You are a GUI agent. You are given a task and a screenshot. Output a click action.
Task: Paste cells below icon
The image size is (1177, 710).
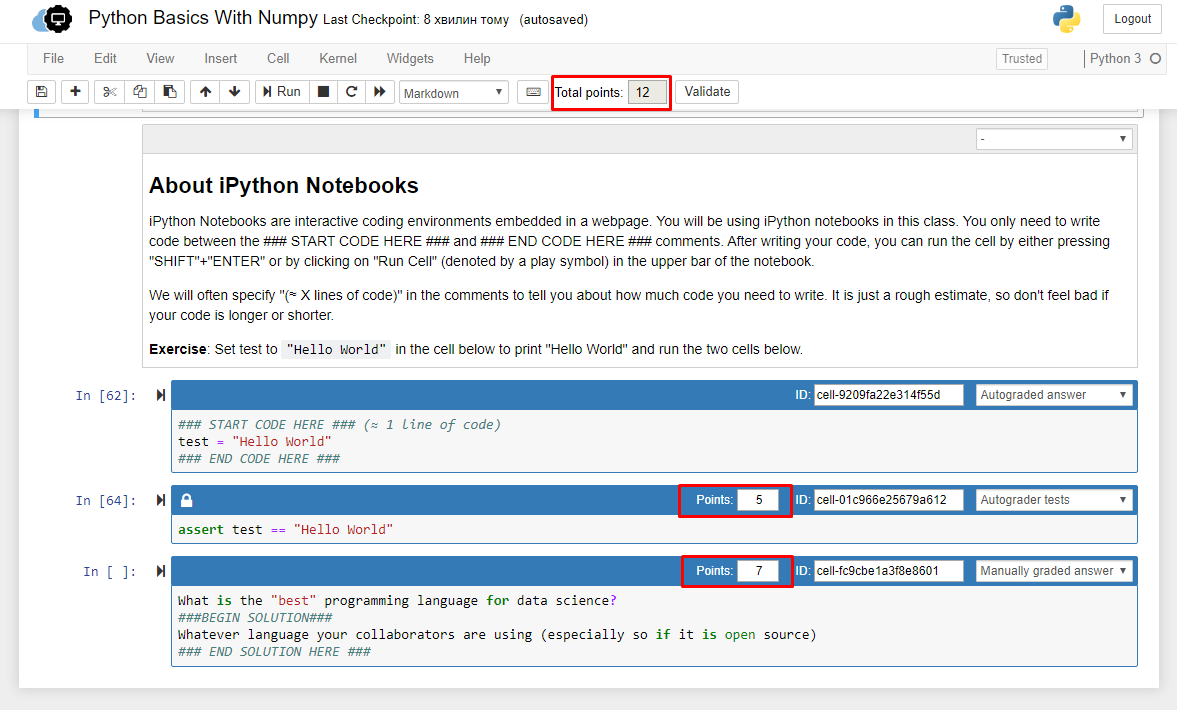(x=170, y=92)
